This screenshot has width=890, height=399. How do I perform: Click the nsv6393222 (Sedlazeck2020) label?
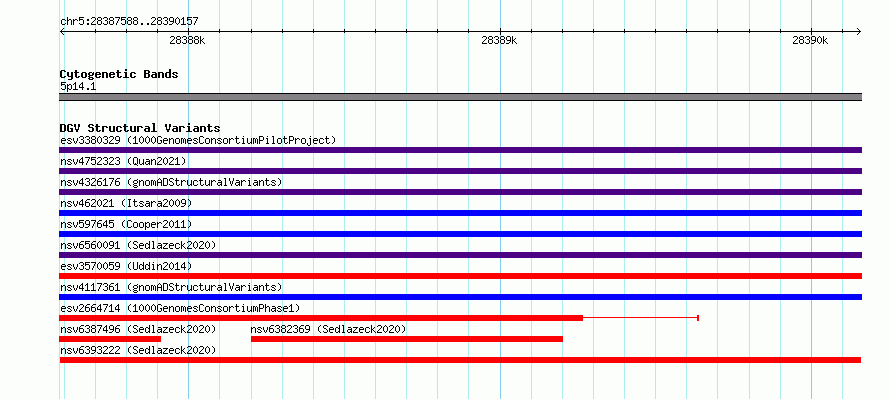coord(138,350)
